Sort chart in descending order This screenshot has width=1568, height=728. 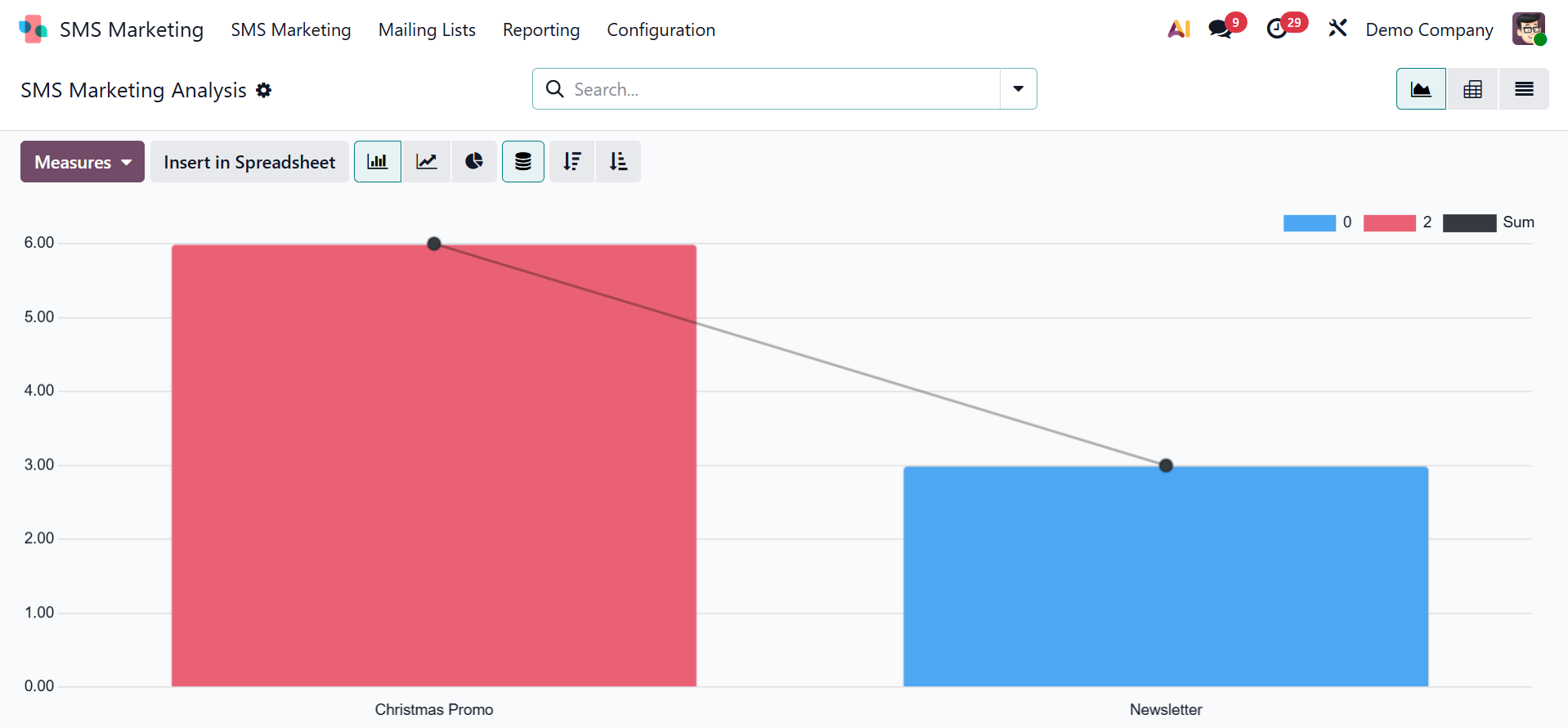pos(571,162)
